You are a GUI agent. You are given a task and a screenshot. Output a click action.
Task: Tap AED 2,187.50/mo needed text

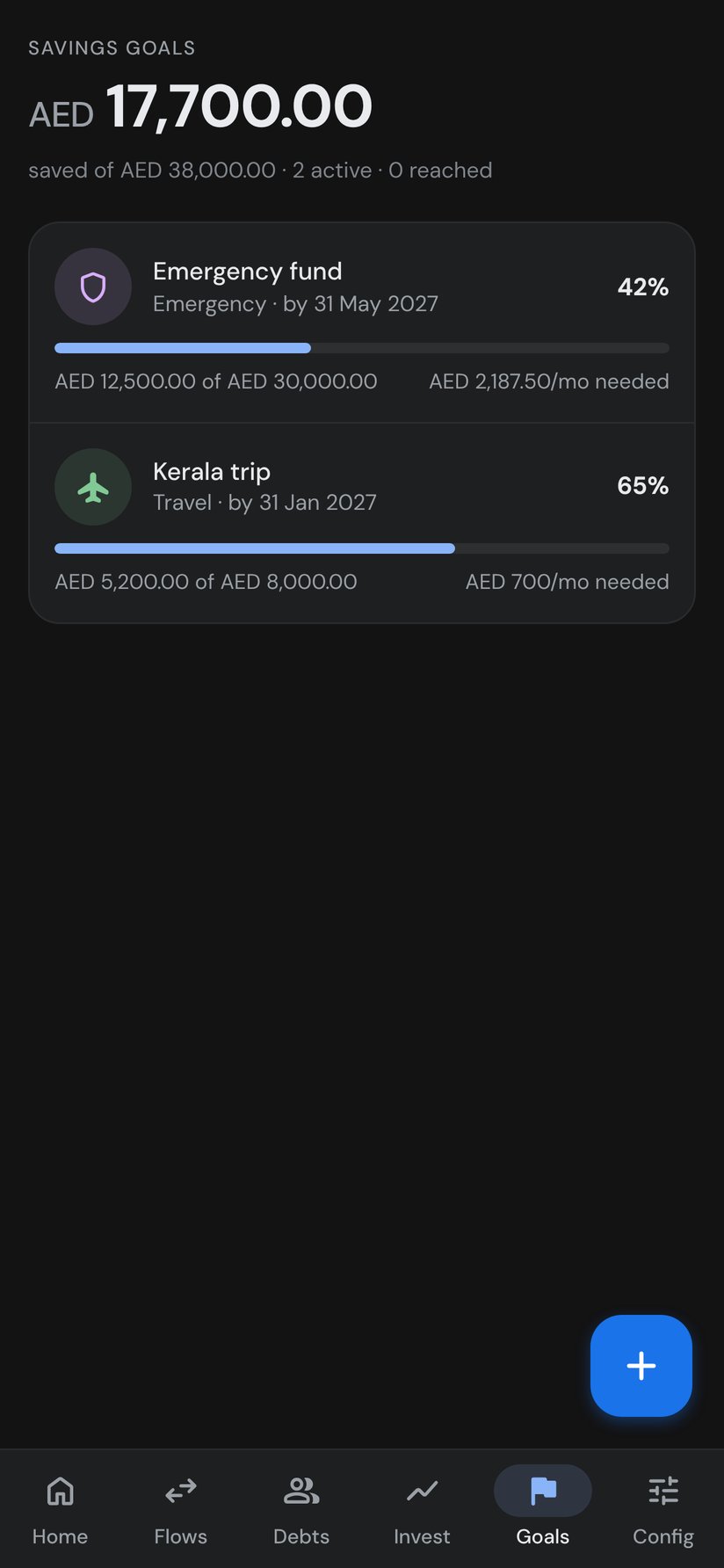pyautogui.click(x=549, y=381)
